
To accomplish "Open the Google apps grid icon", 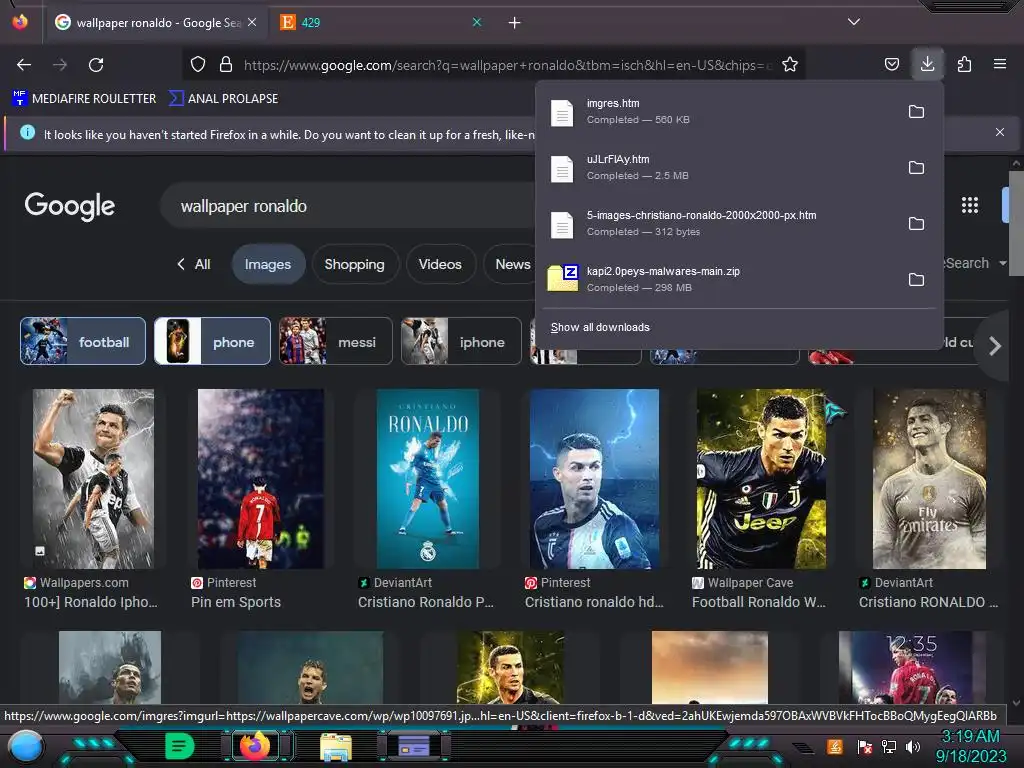I will (x=970, y=205).
